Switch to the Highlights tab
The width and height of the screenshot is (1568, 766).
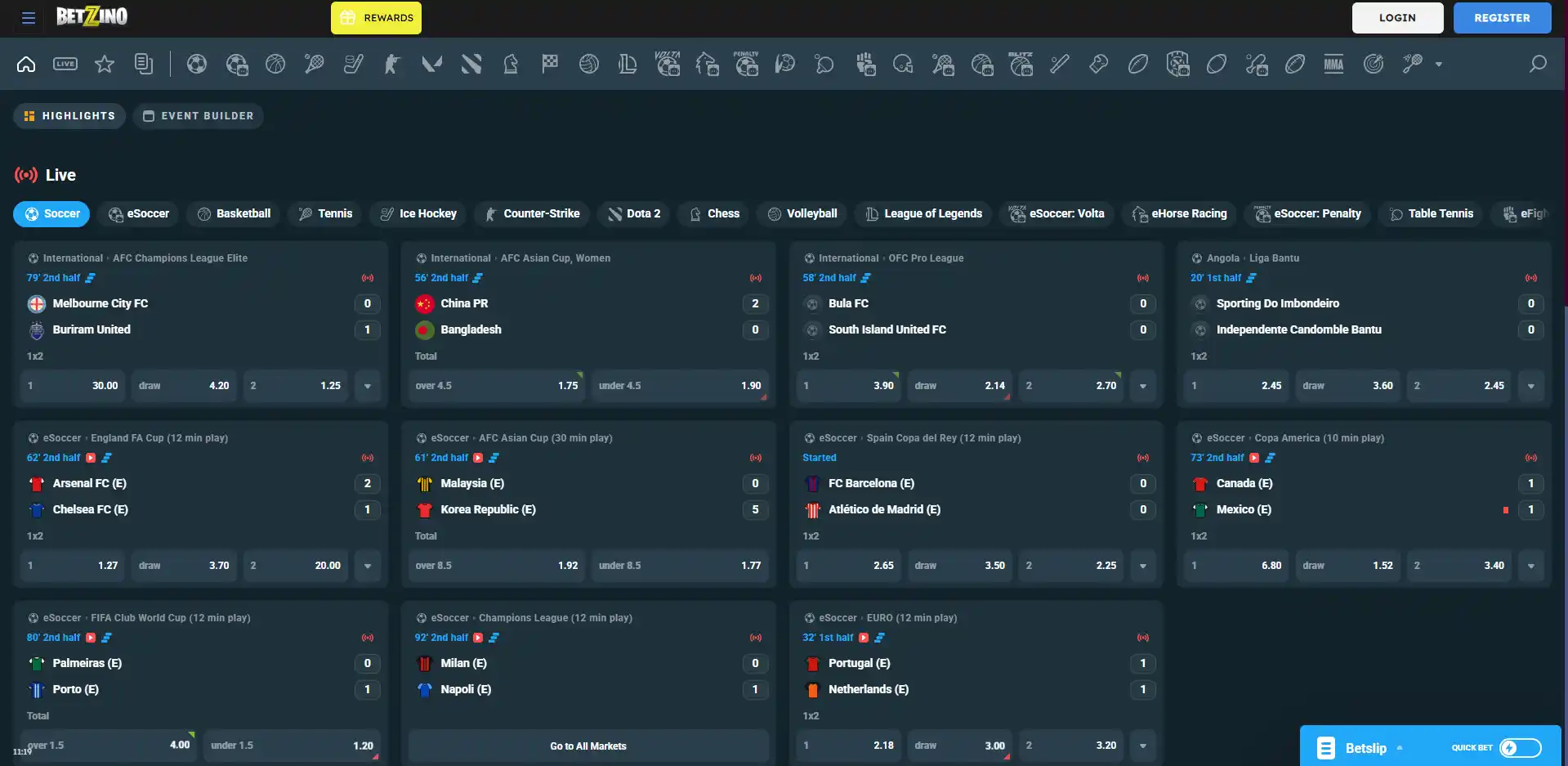[69, 116]
